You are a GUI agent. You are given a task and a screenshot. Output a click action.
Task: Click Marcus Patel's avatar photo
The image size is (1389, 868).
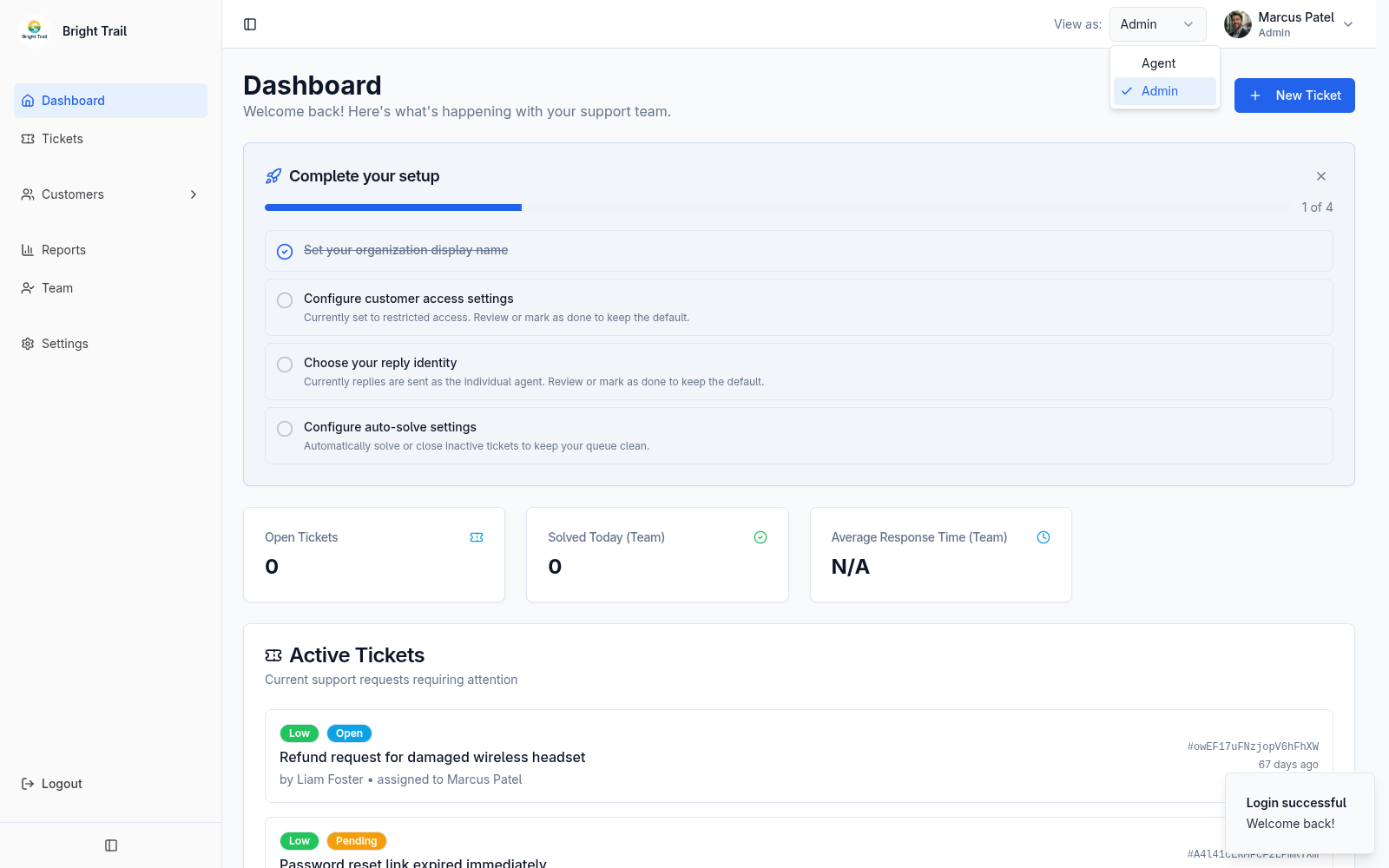[1238, 24]
